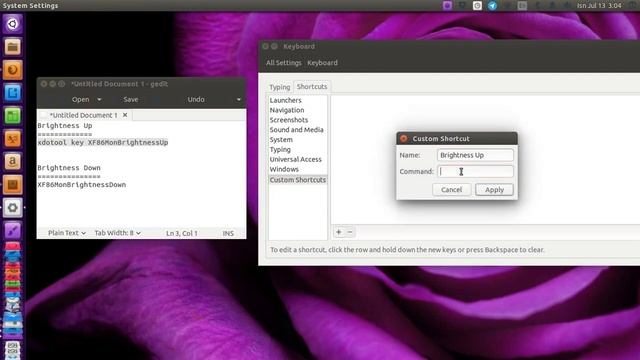The width and height of the screenshot is (640, 360).
Task: Click the Telegram icon in top panel
Action: pyautogui.click(x=492, y=5)
